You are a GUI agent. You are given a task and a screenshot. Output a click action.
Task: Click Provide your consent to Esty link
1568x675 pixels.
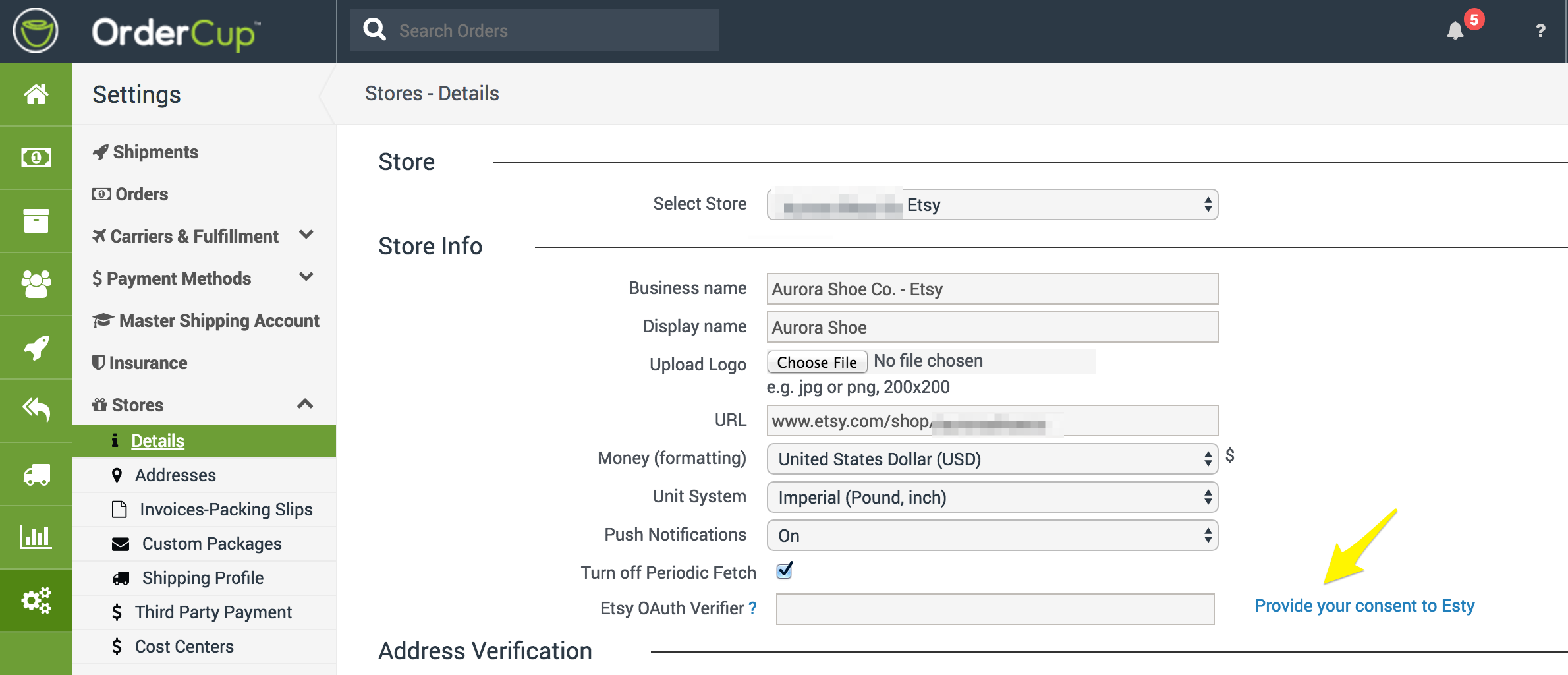(x=1364, y=605)
